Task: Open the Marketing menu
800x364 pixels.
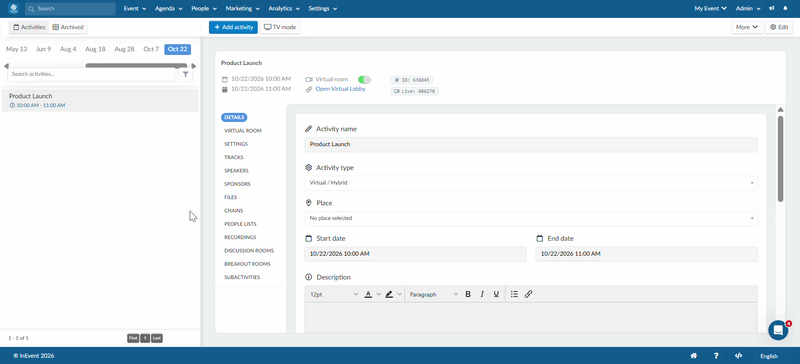Action: click(x=243, y=9)
